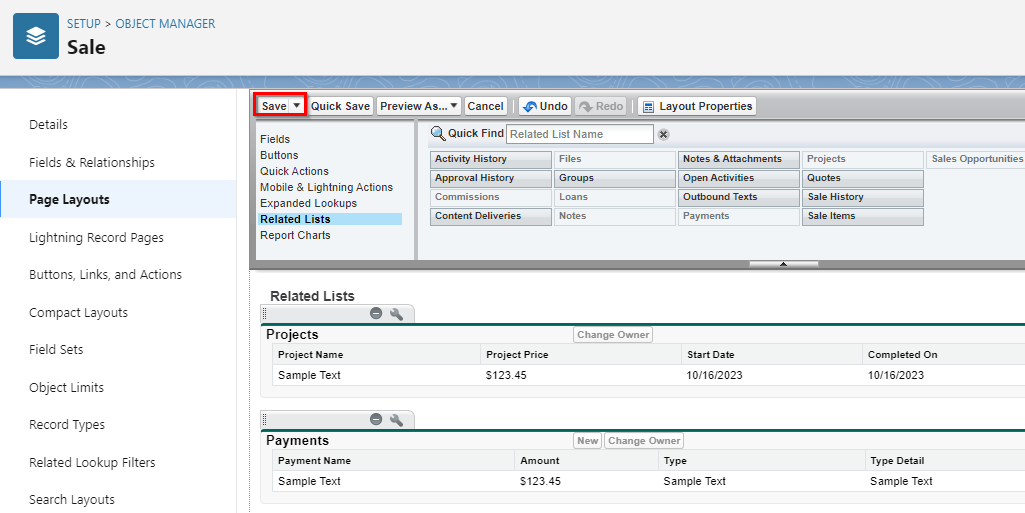This screenshot has width=1025, height=513.
Task: Collapse the palette with the up arrow
Action: tap(783, 264)
